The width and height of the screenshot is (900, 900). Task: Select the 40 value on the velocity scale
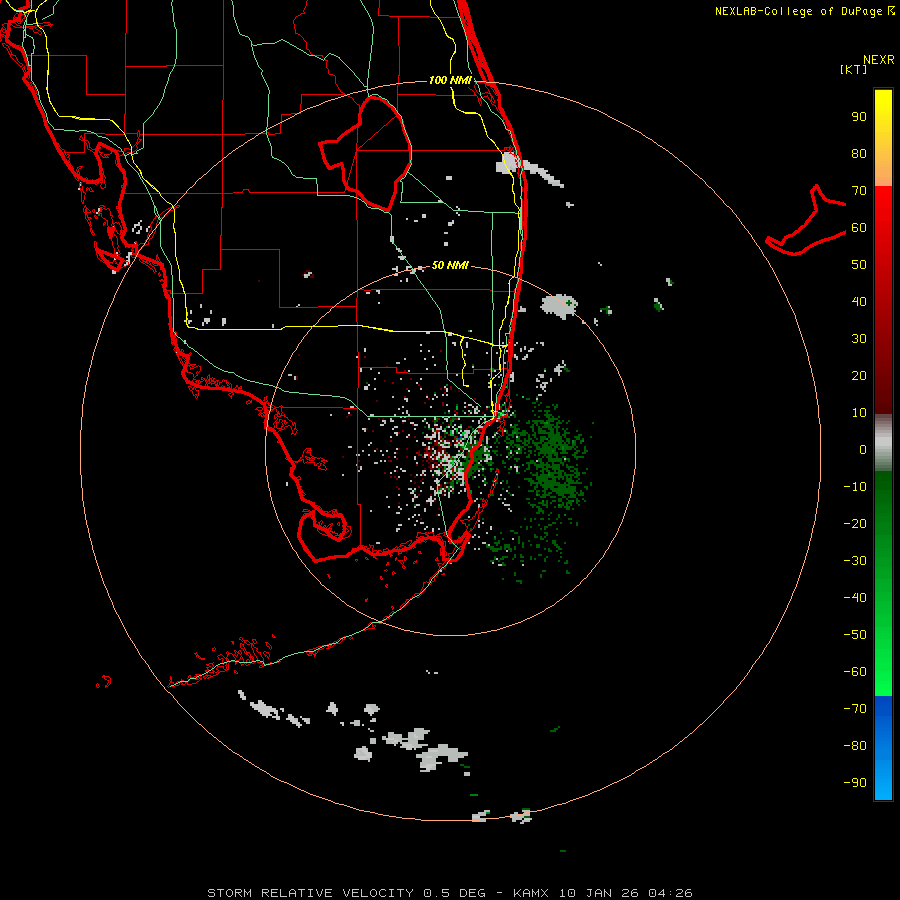(859, 302)
